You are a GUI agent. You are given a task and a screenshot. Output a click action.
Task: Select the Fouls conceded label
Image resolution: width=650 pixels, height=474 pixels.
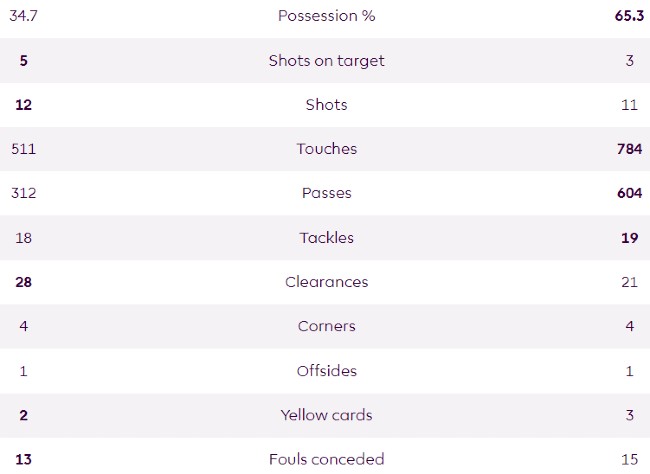coord(326,459)
